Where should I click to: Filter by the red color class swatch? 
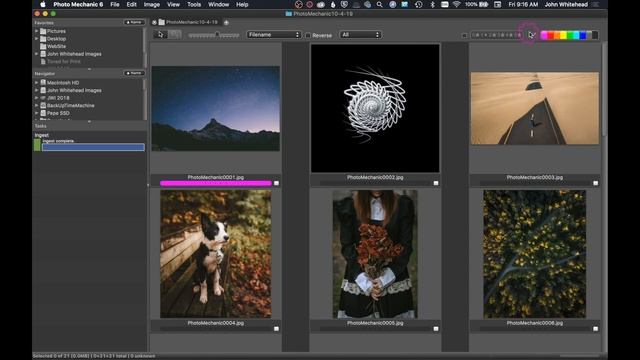pyautogui.click(x=550, y=36)
